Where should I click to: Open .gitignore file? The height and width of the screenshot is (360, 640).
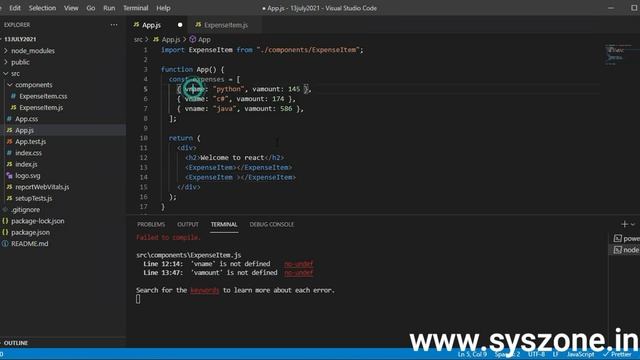click(26, 210)
